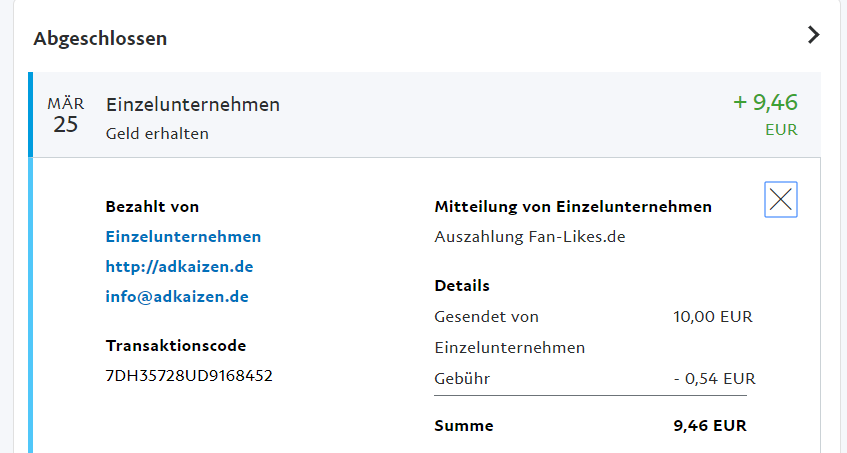
Task: Click the Bezahlt von label
Action: pyautogui.click(x=152, y=207)
